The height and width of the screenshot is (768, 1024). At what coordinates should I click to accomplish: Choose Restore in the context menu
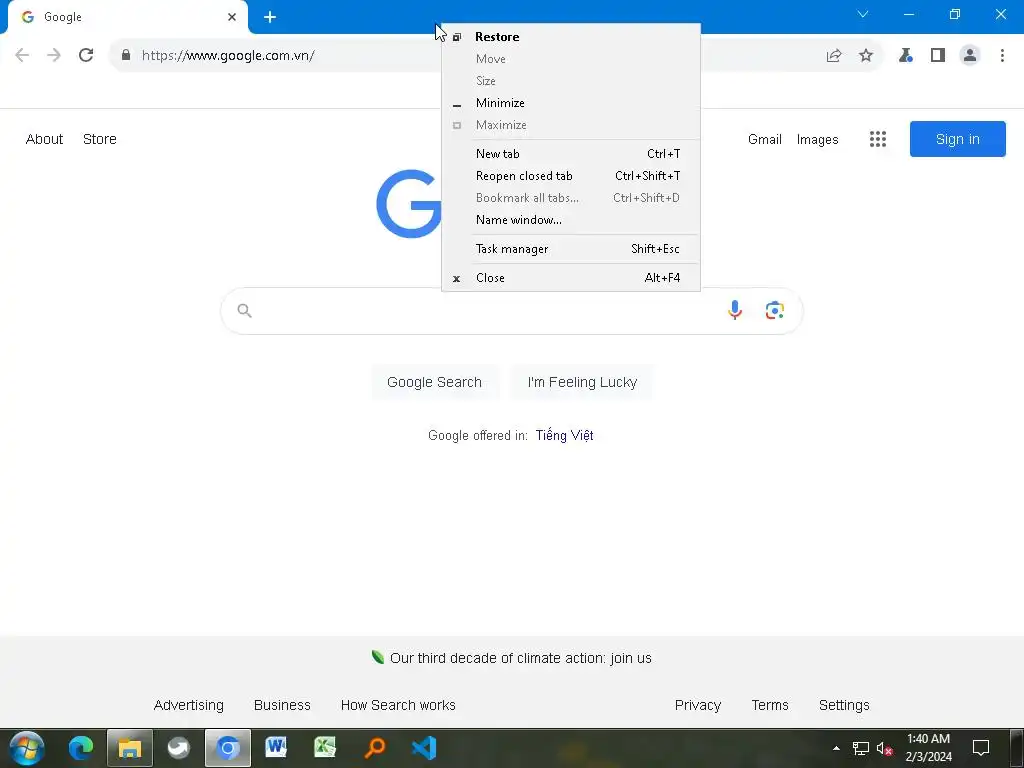pos(571,37)
